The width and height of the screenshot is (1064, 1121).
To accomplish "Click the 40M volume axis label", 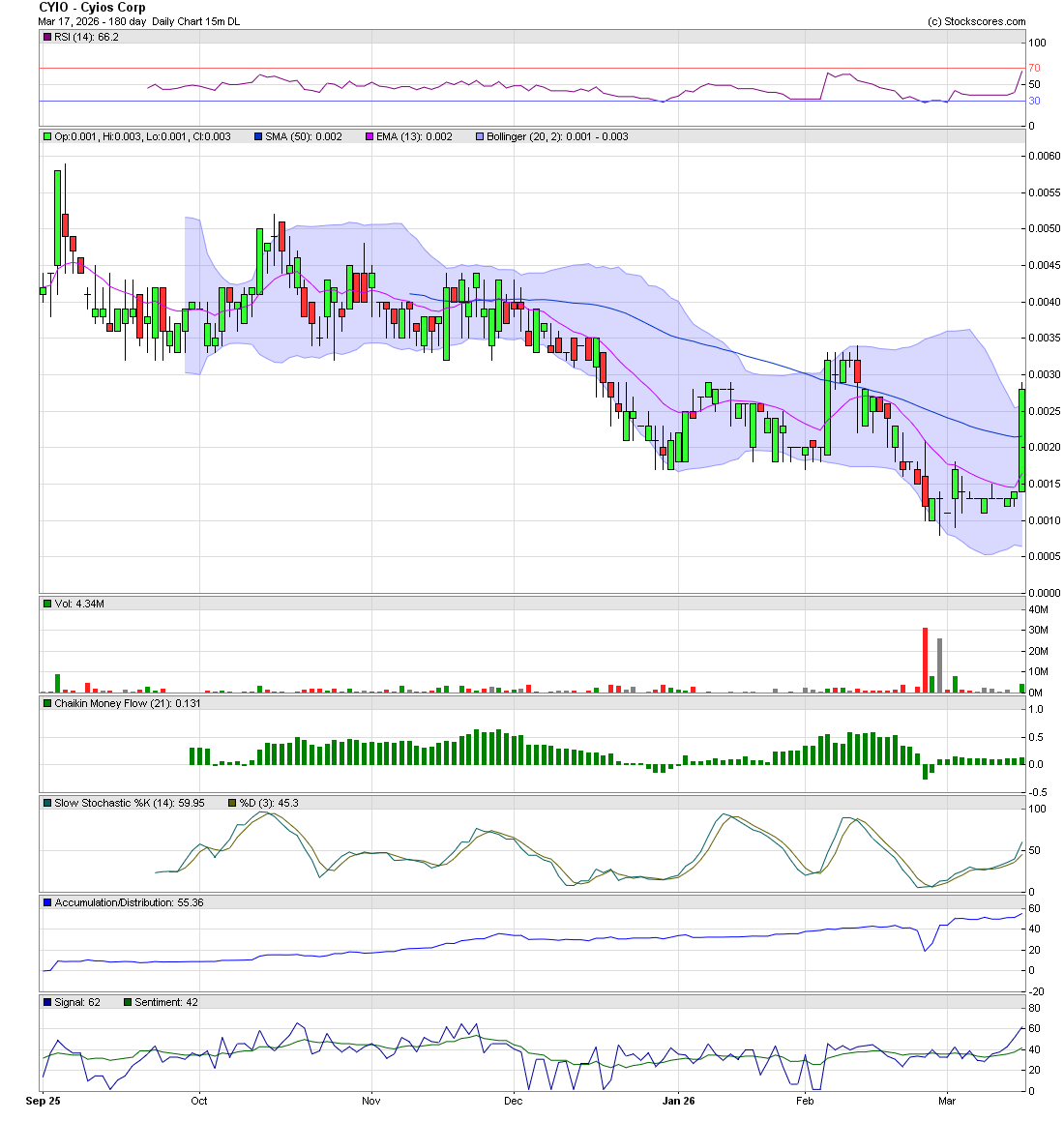I will (x=1038, y=610).
